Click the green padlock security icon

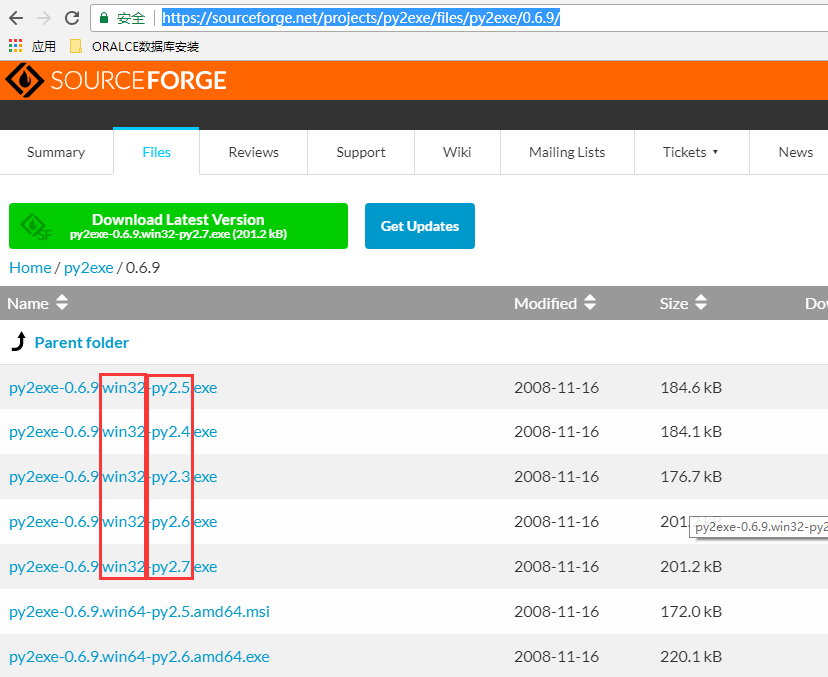tap(104, 18)
